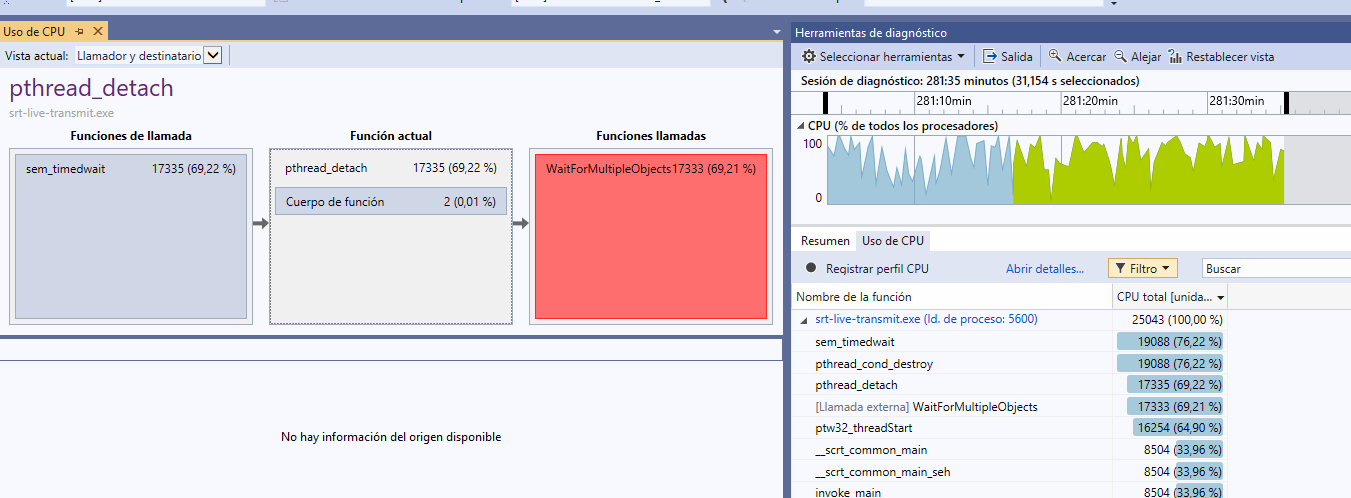Click the Cuerpo de función entry
The height and width of the screenshot is (498, 1351).
click(391, 202)
